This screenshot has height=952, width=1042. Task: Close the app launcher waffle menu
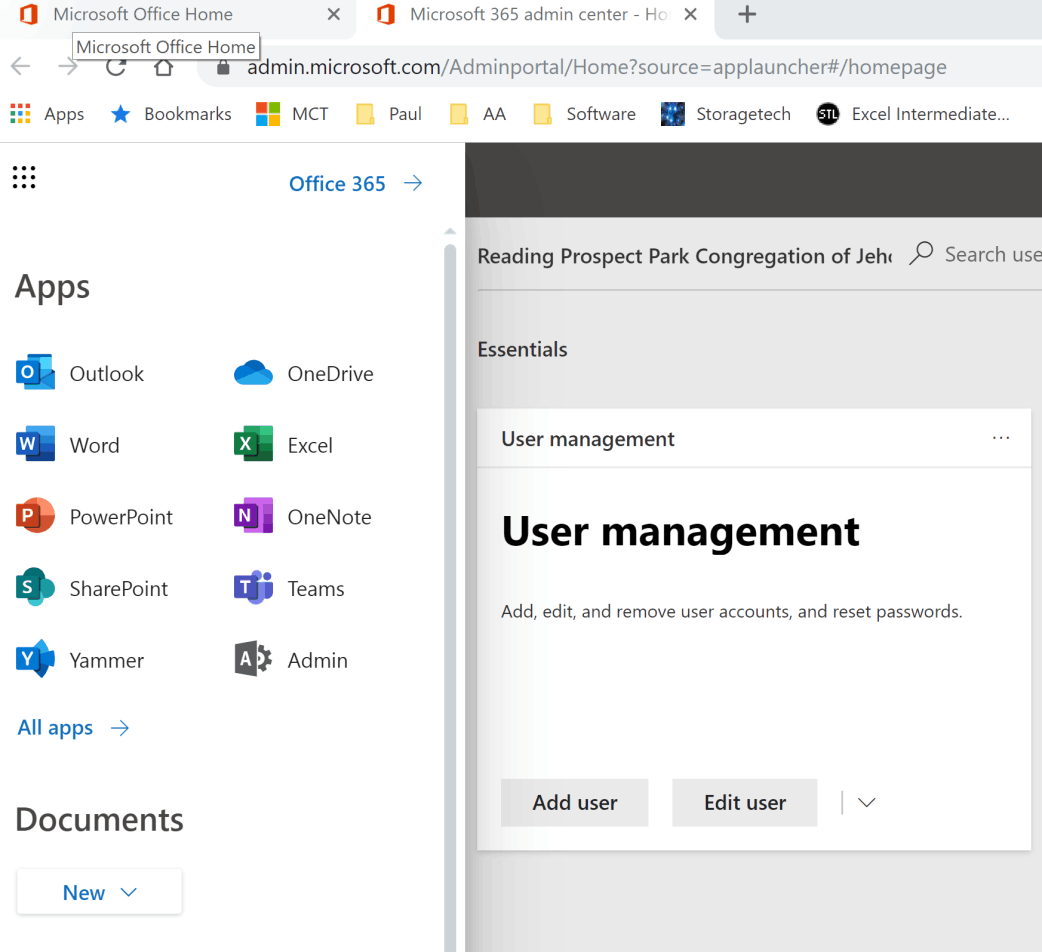(24, 178)
